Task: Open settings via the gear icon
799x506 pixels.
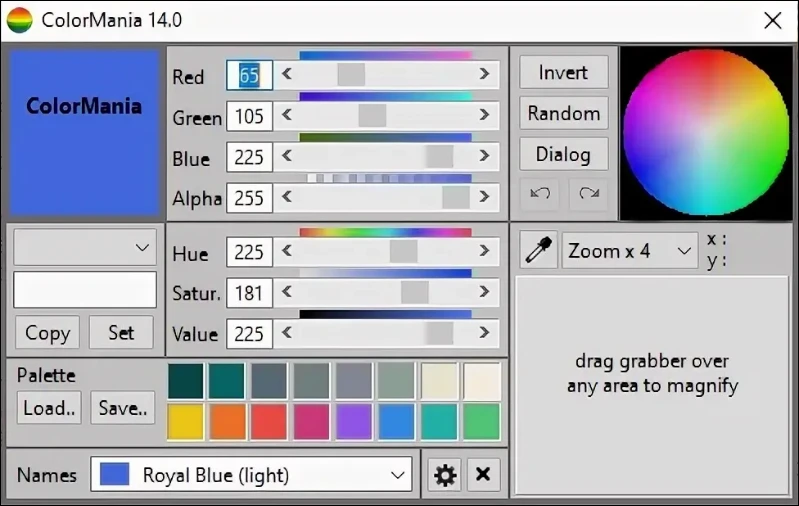Action: point(445,475)
